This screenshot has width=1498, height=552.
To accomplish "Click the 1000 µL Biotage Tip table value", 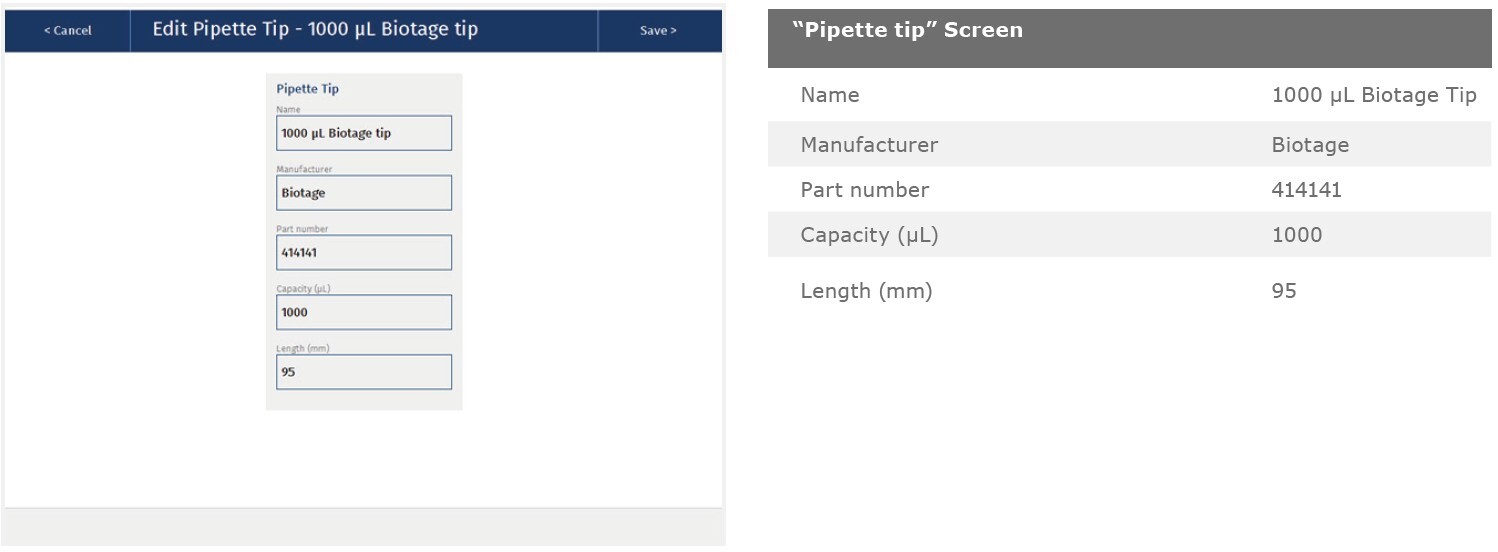I will coord(1373,96).
